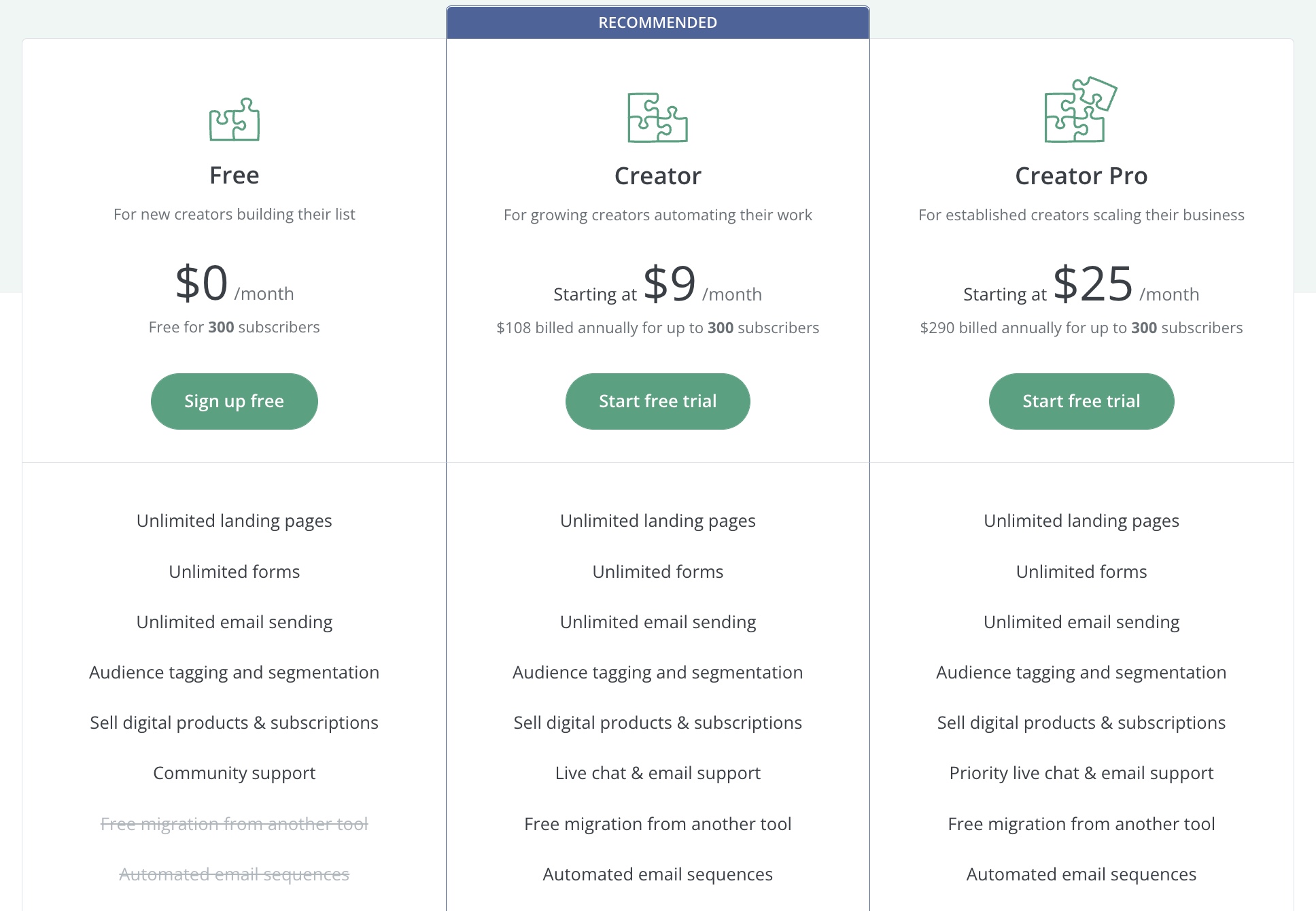Click the $9 /month starting price
This screenshot has width=1316, height=911.
pyautogui.click(x=658, y=283)
